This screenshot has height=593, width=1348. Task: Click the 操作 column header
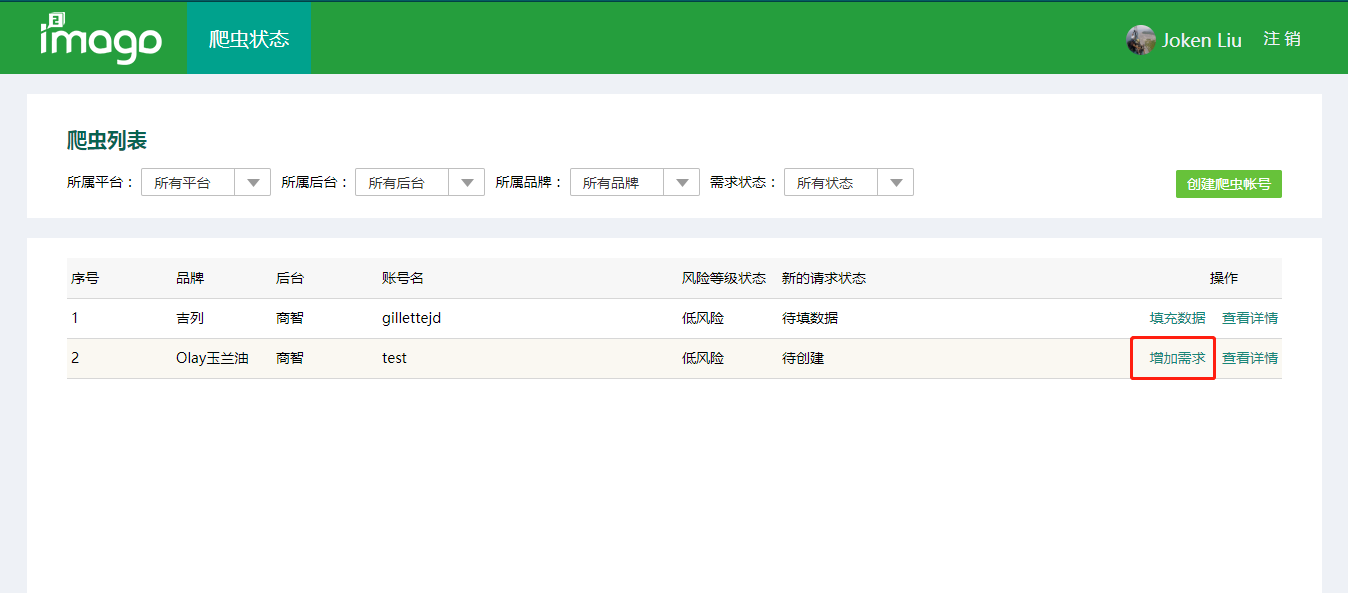tap(1224, 278)
